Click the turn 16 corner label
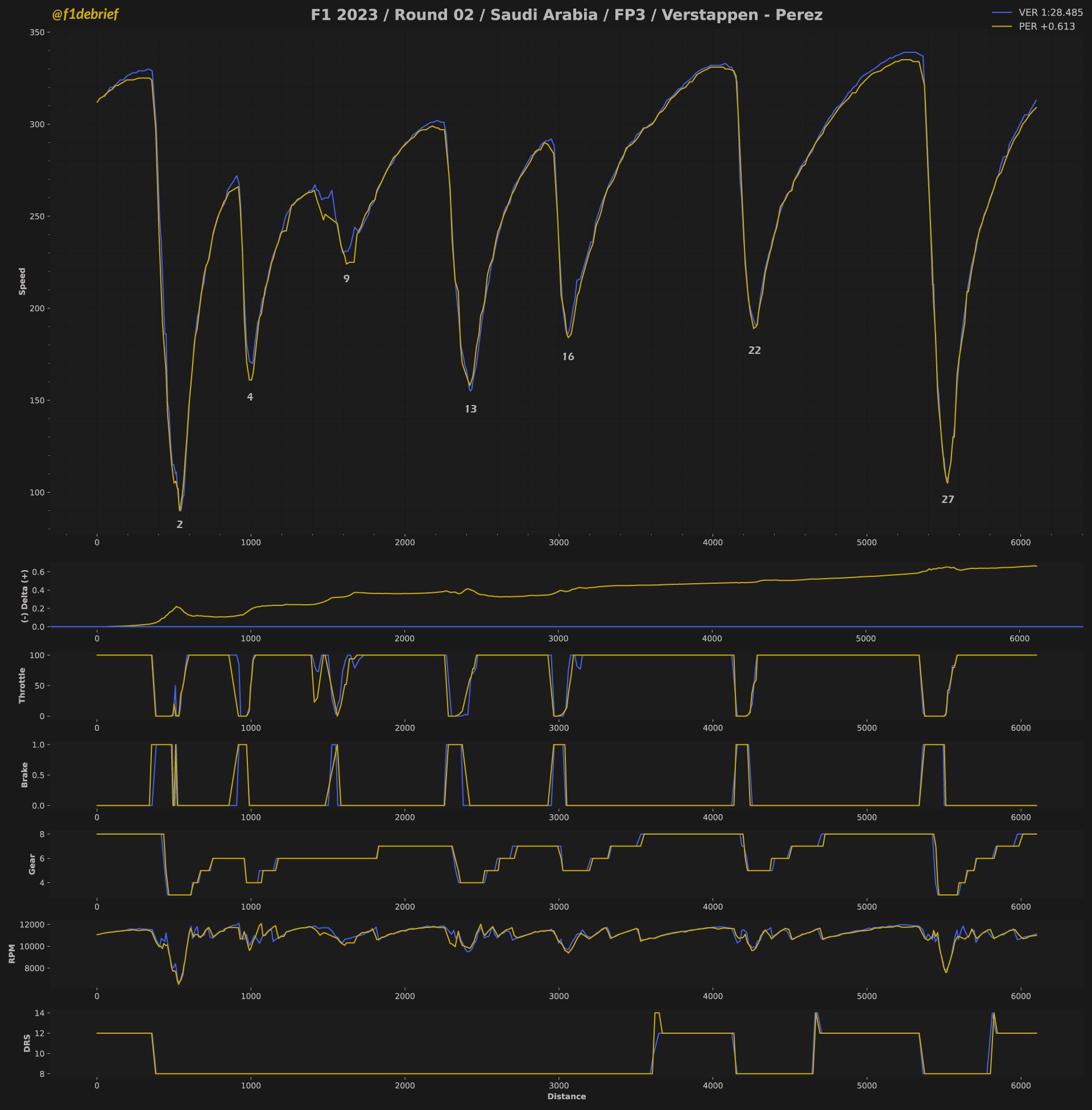1092x1110 pixels. point(568,357)
